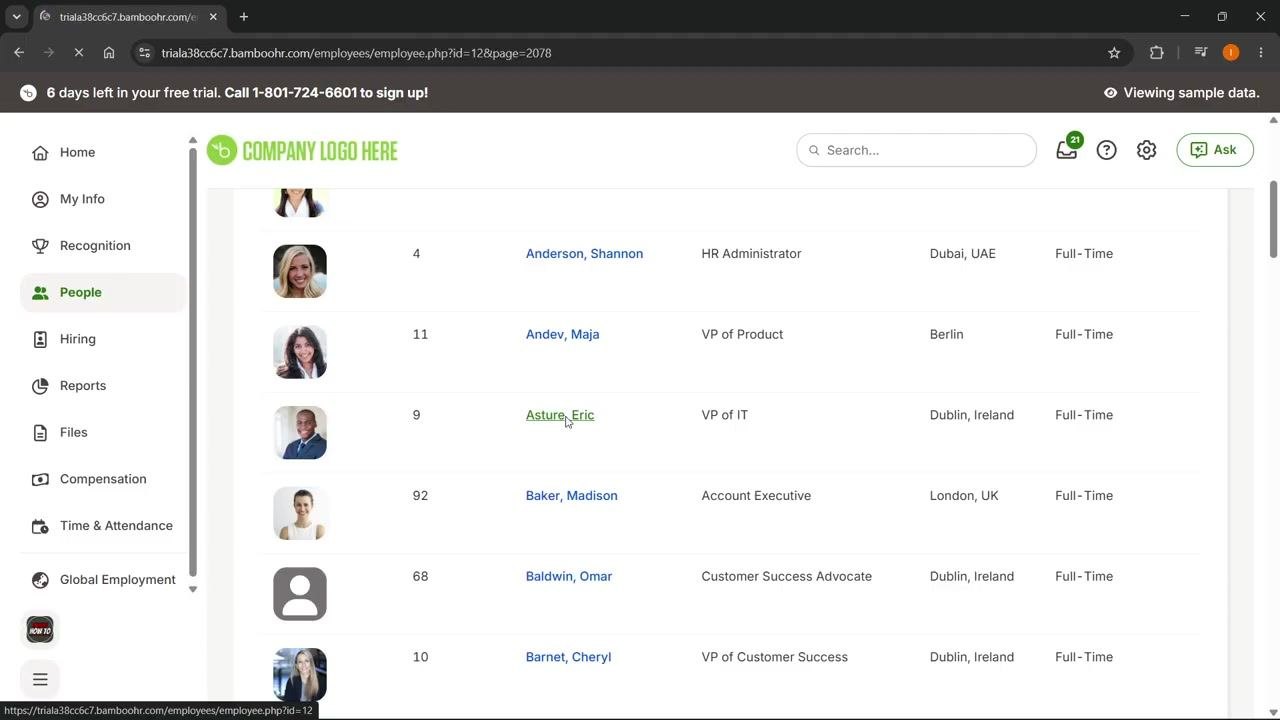Click the address bar URL
Viewport: 1280px width, 720px height.
pos(356,53)
